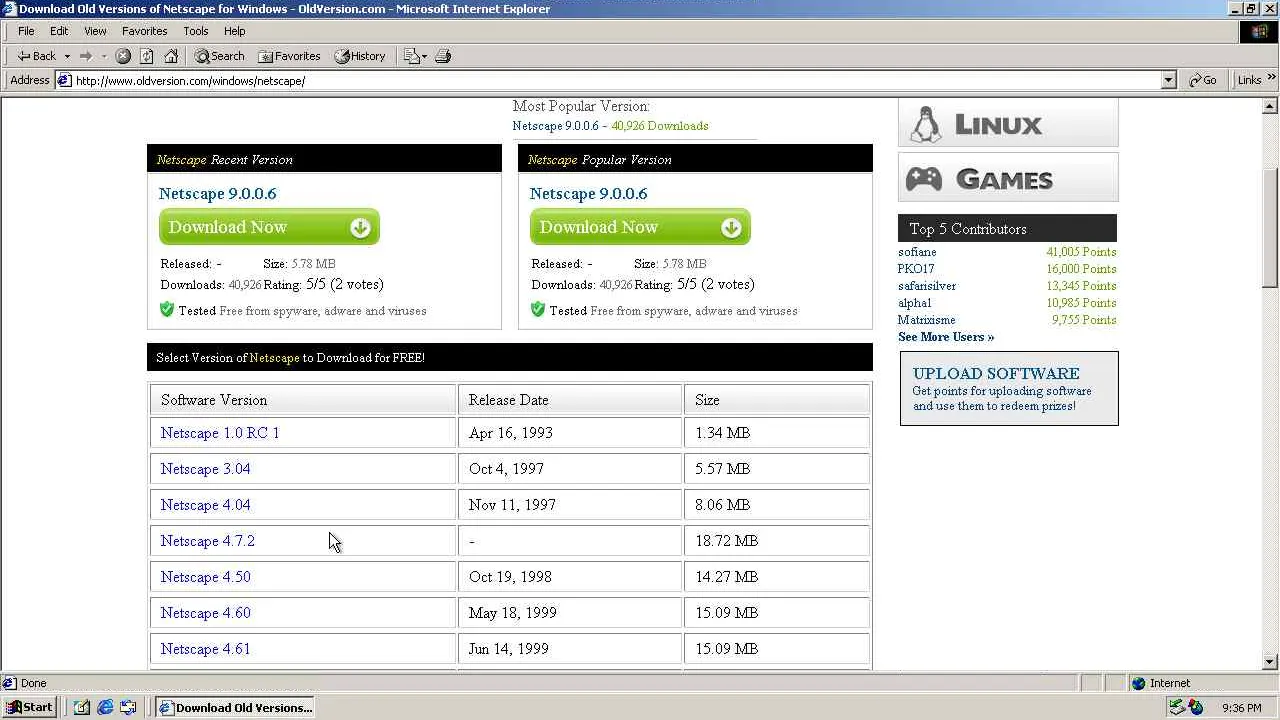Open the Help menu

234,31
